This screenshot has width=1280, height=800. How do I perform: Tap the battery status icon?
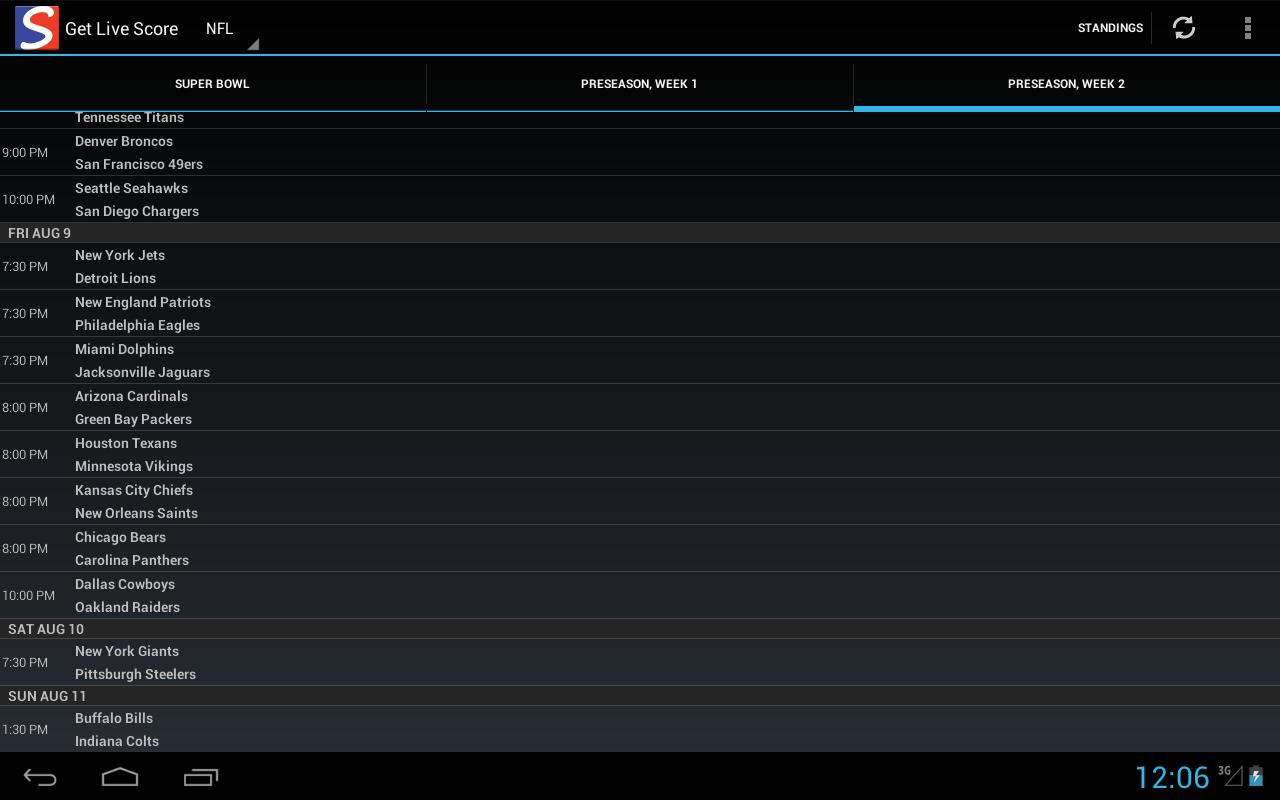[1256, 775]
